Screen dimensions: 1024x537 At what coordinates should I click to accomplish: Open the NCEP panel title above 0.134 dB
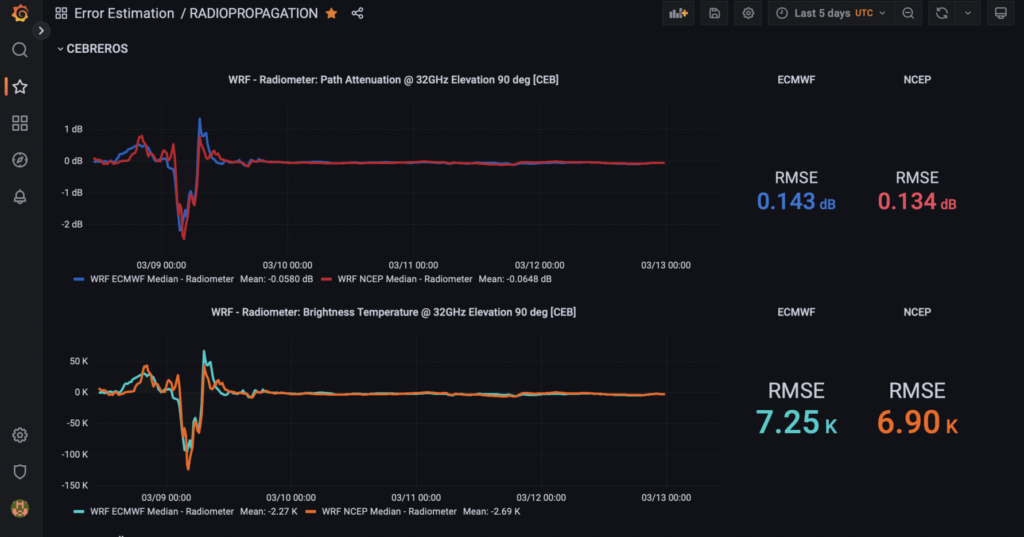click(x=917, y=80)
